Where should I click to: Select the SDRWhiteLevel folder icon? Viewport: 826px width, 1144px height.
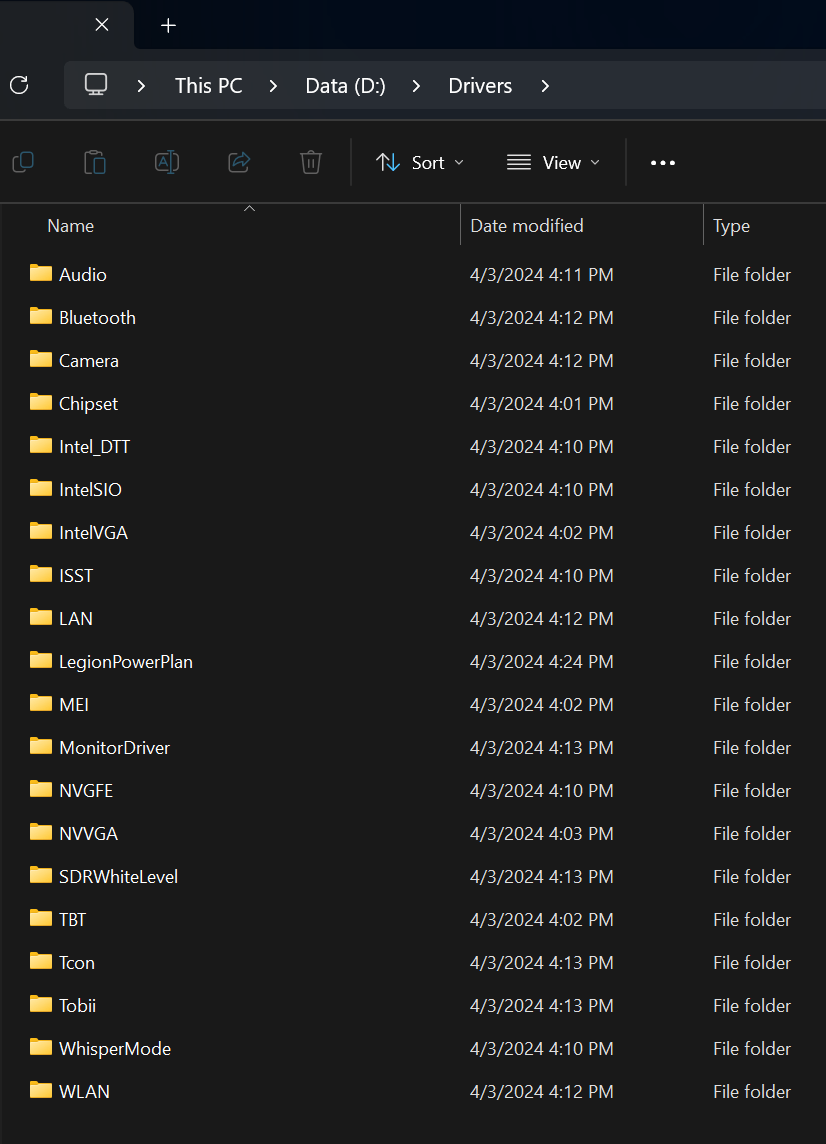click(41, 876)
